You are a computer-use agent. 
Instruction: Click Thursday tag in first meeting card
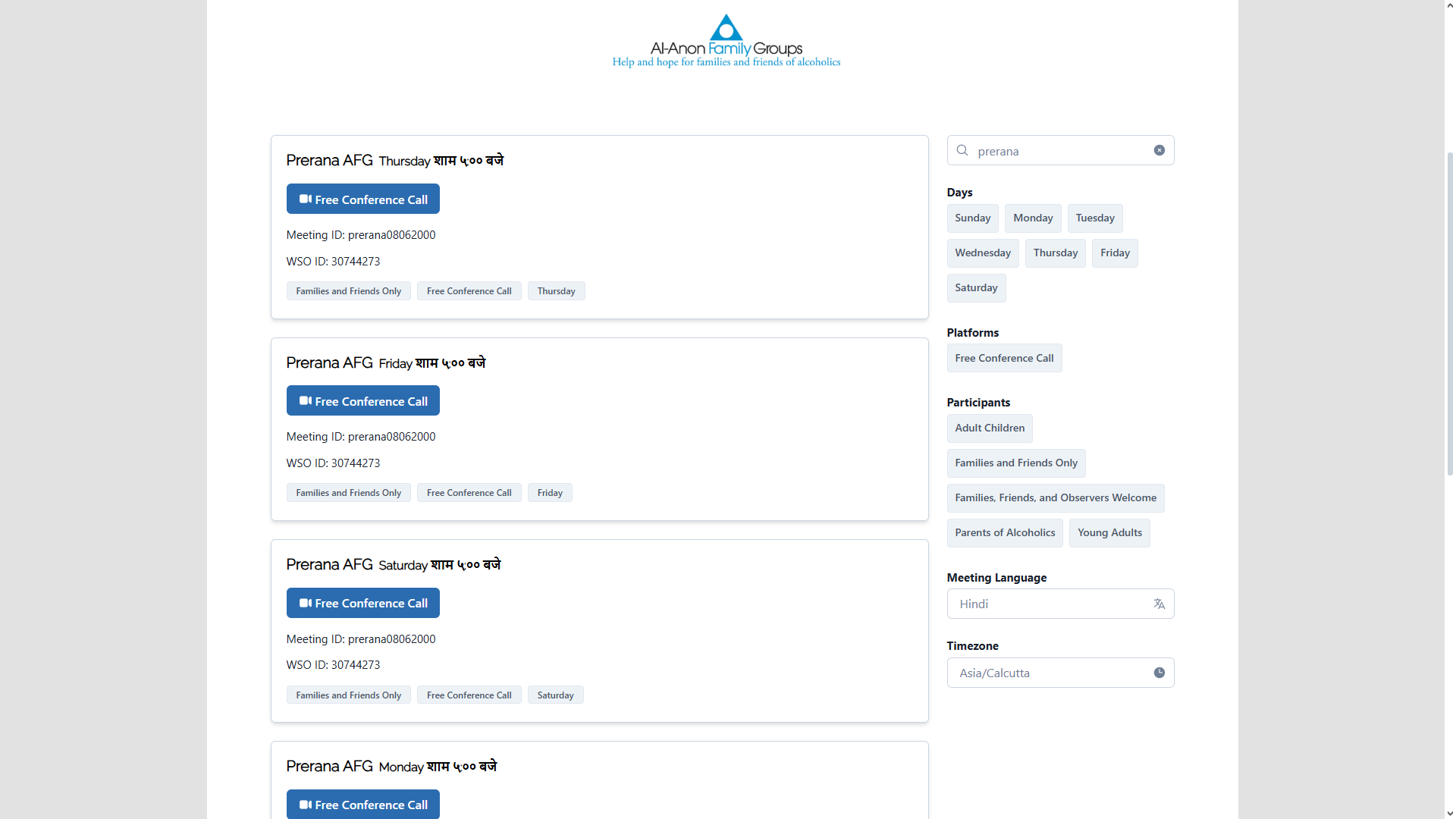click(x=557, y=291)
